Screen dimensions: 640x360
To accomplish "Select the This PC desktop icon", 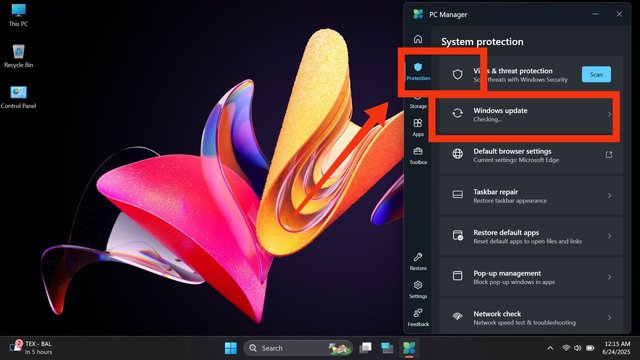I will [18, 16].
